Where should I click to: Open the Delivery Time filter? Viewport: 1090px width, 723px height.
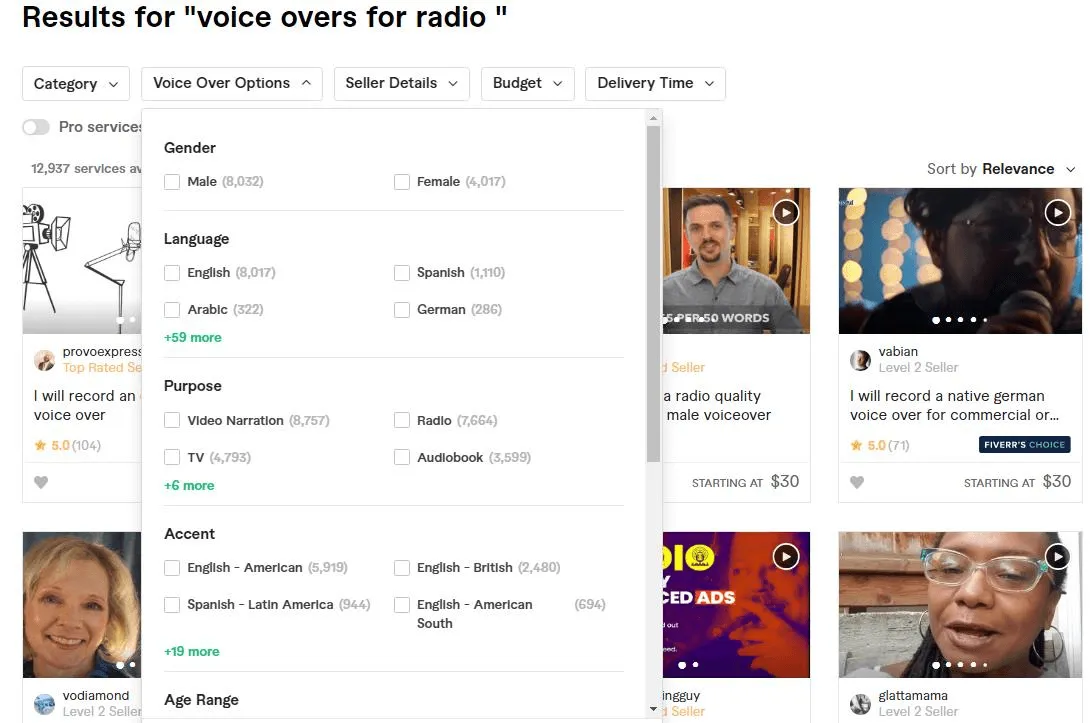[x=654, y=83]
